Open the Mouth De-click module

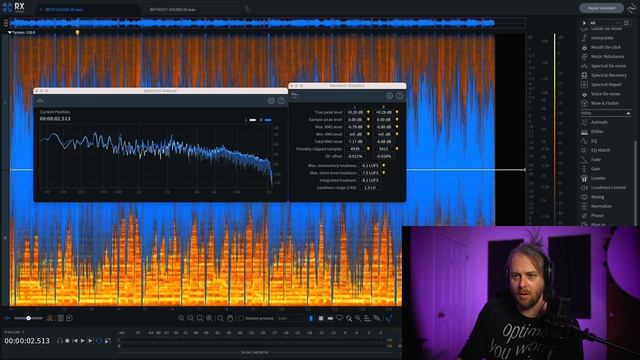pos(606,47)
